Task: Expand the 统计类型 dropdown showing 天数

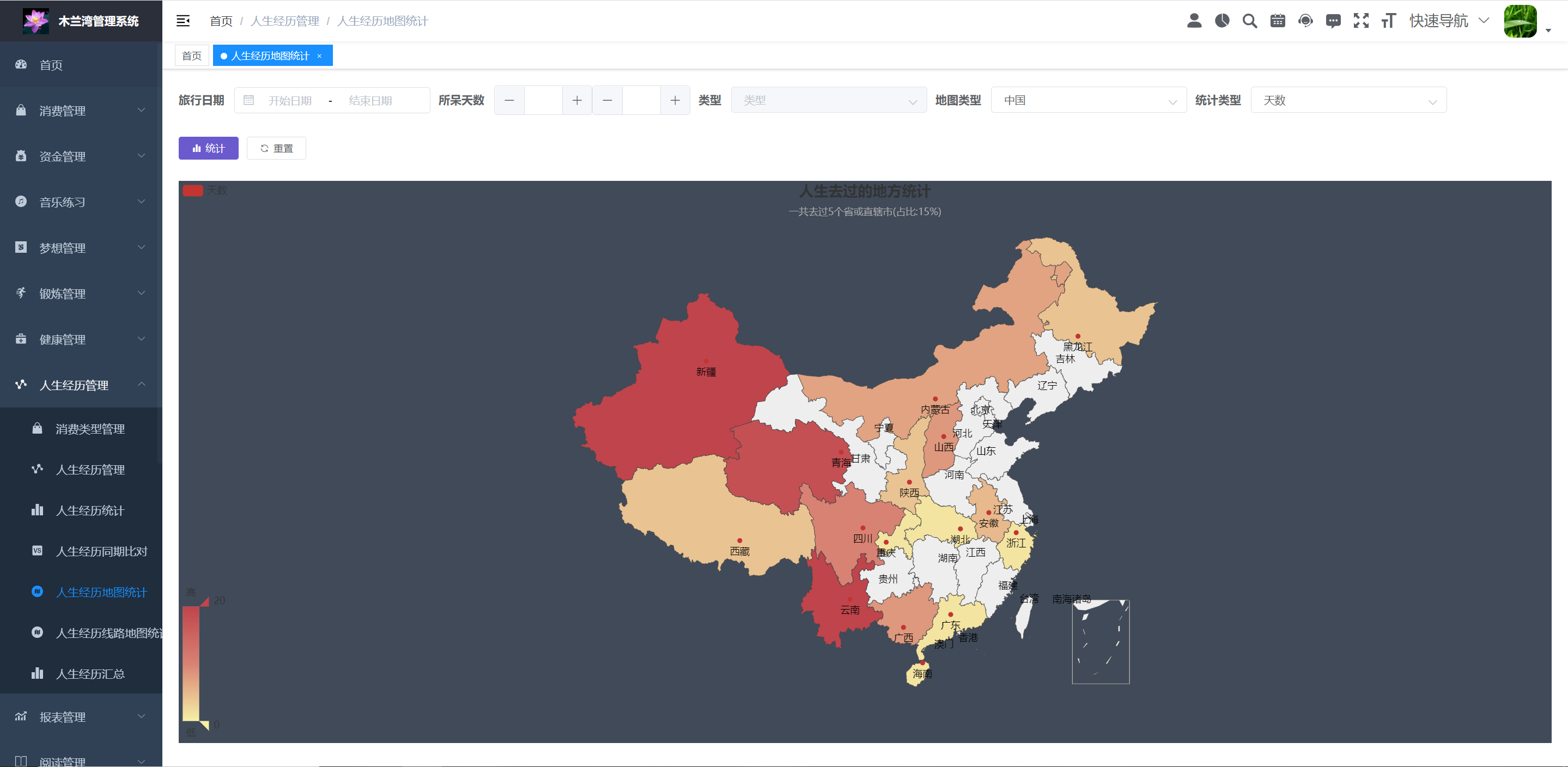Action: coord(1348,100)
